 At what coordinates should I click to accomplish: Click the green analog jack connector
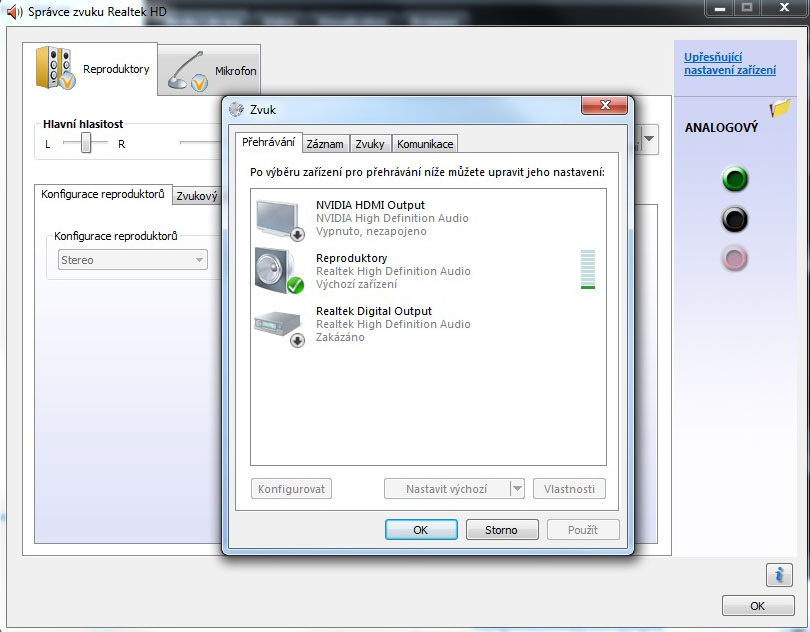point(735,179)
